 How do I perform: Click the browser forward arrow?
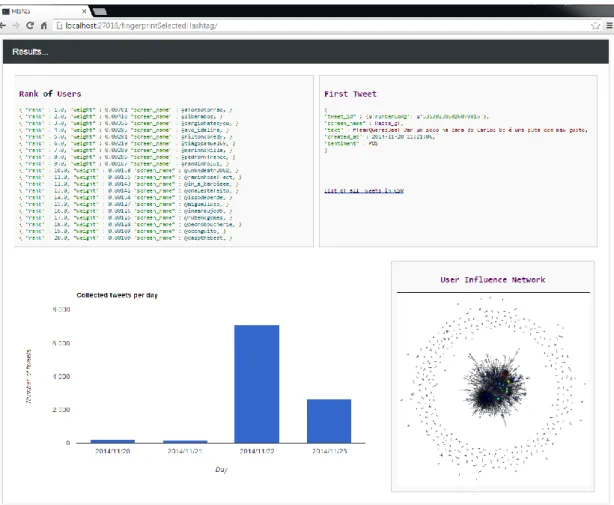[x=16, y=25]
